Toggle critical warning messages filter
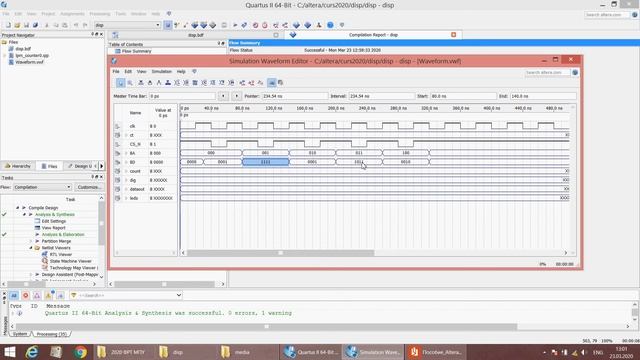This screenshot has height=360, width=640. click(x=37, y=295)
